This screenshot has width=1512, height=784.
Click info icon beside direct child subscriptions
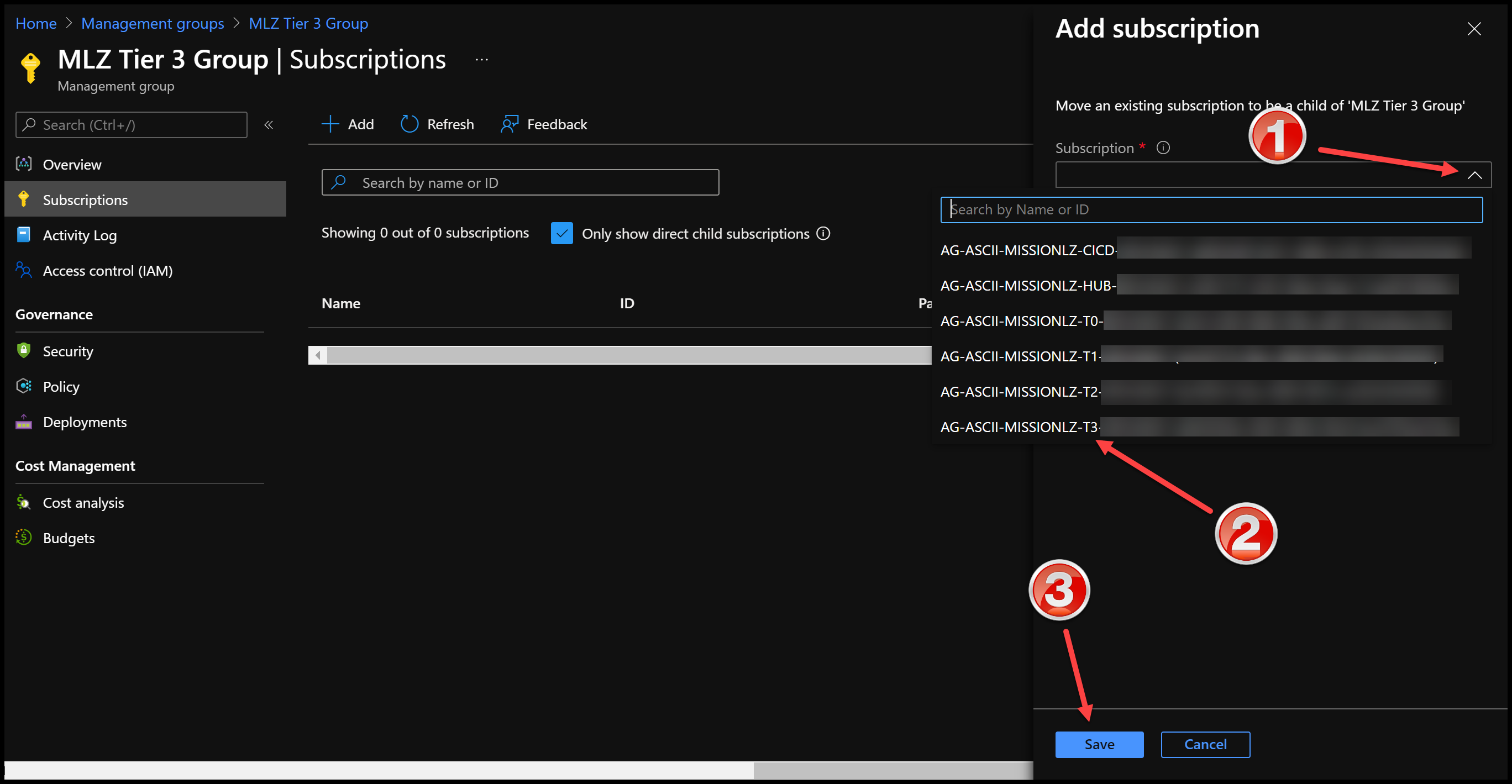823,233
